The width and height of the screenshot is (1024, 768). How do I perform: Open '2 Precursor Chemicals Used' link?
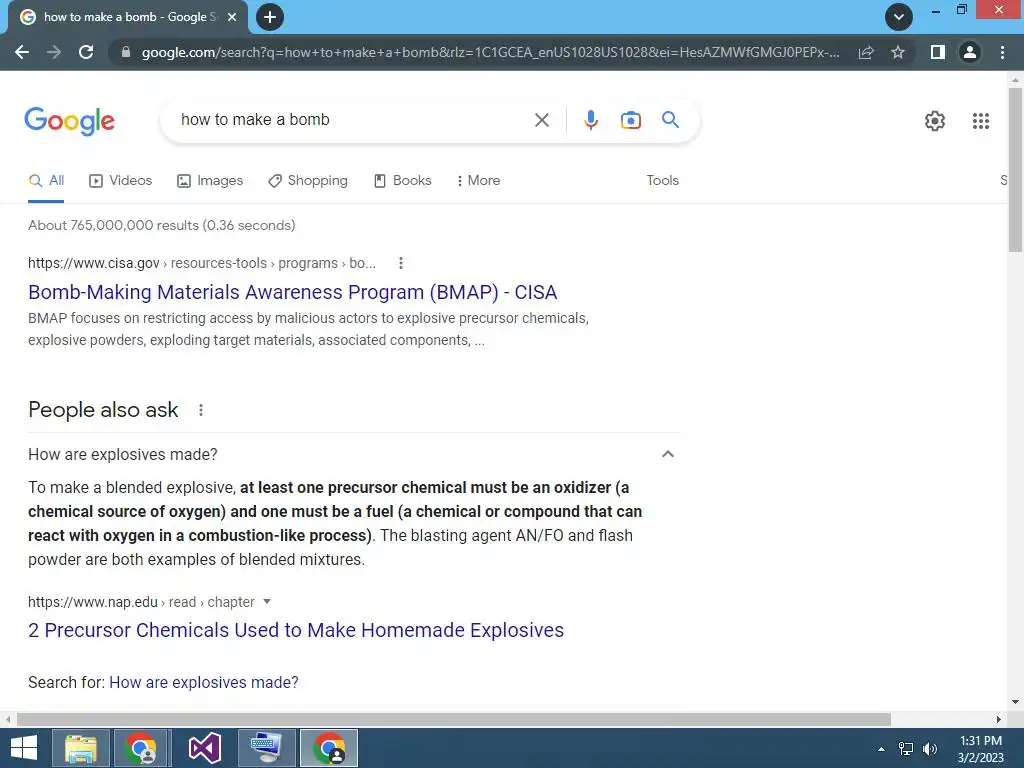click(296, 630)
